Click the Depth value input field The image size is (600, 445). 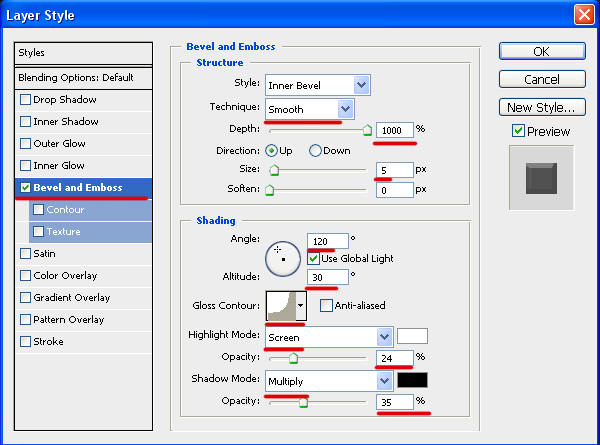(x=394, y=130)
